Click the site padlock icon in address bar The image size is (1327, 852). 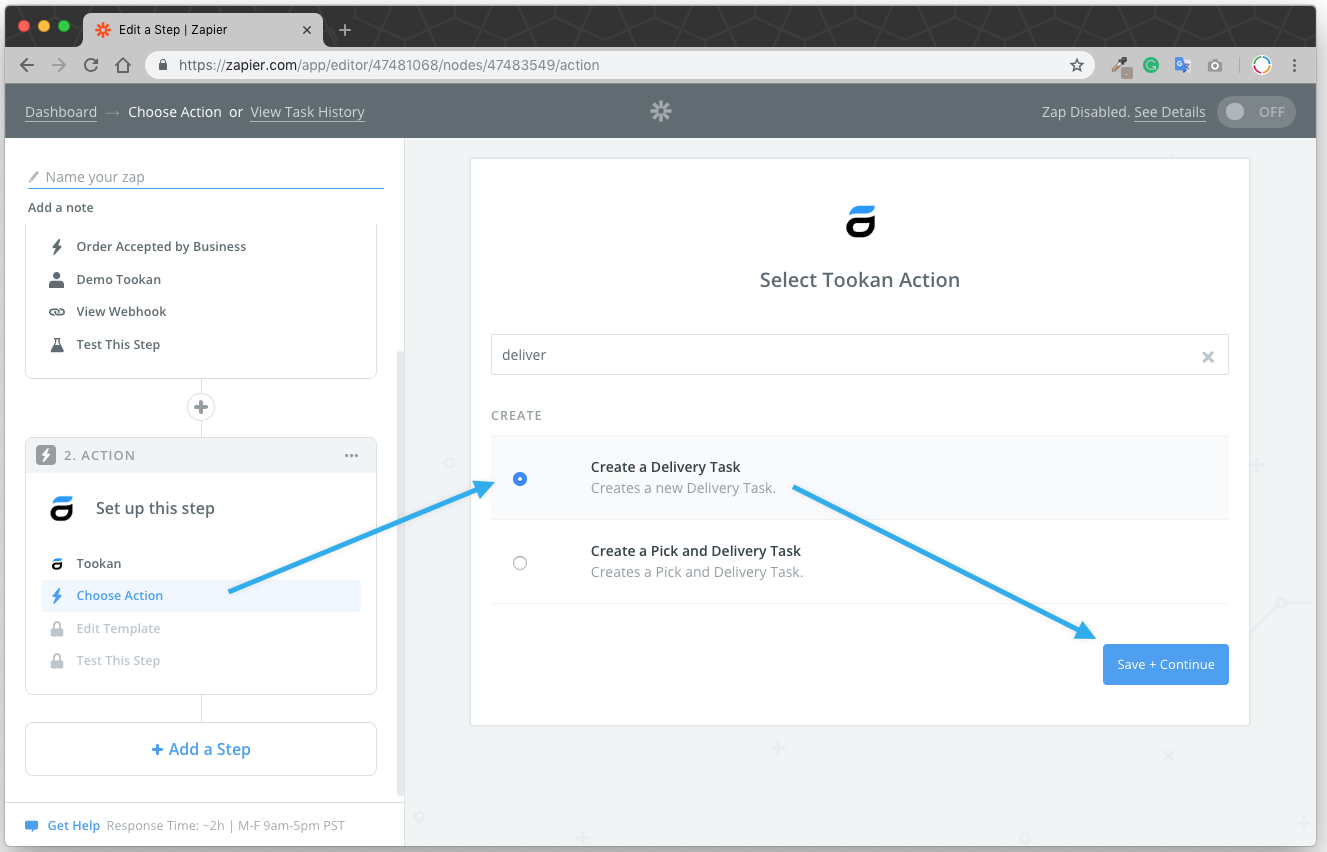point(163,65)
